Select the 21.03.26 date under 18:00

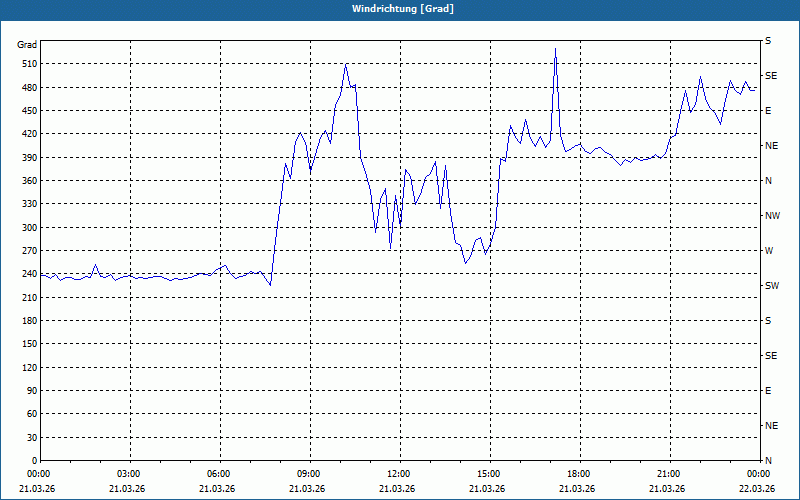(577, 489)
